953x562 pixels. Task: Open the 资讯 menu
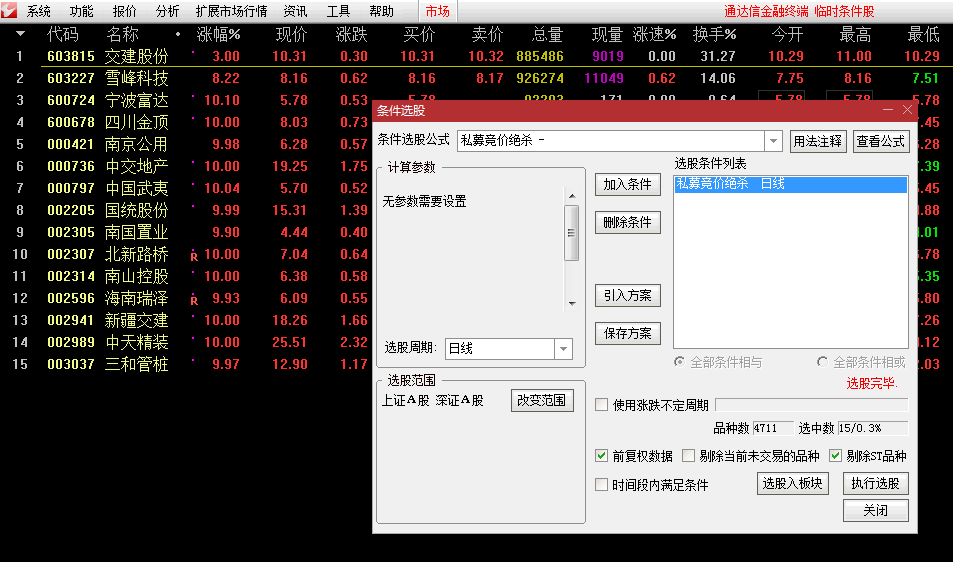(295, 11)
